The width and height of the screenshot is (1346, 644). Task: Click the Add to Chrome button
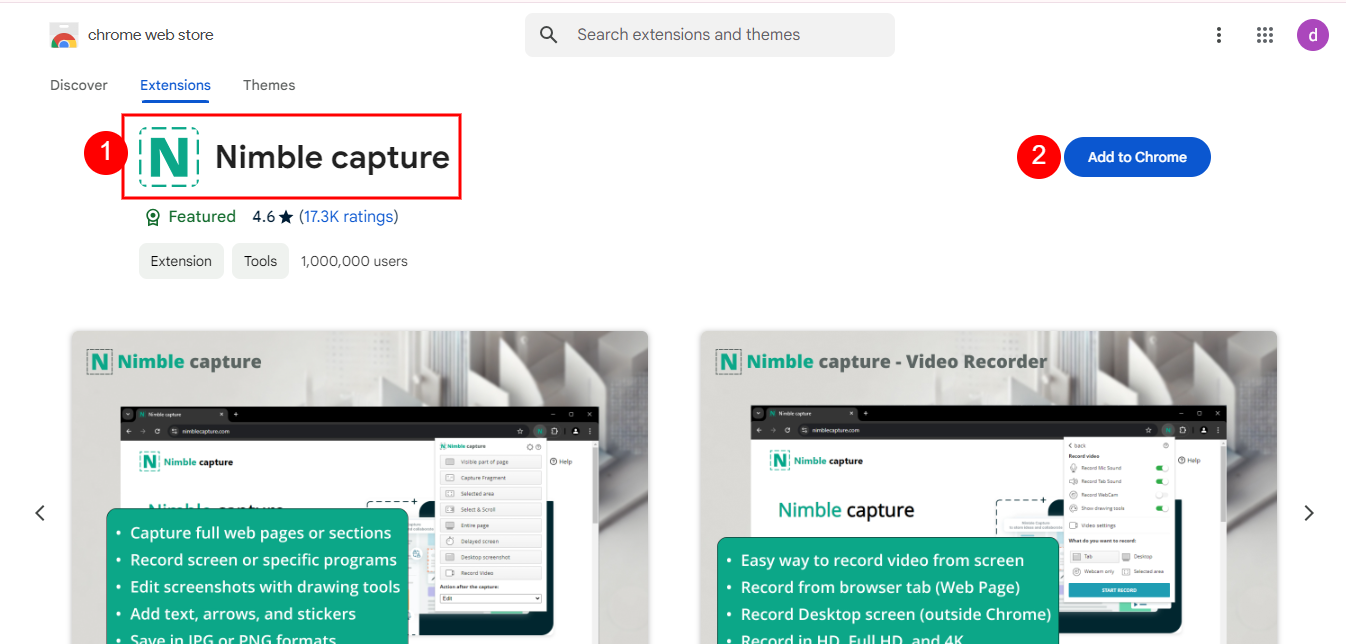tap(1137, 157)
